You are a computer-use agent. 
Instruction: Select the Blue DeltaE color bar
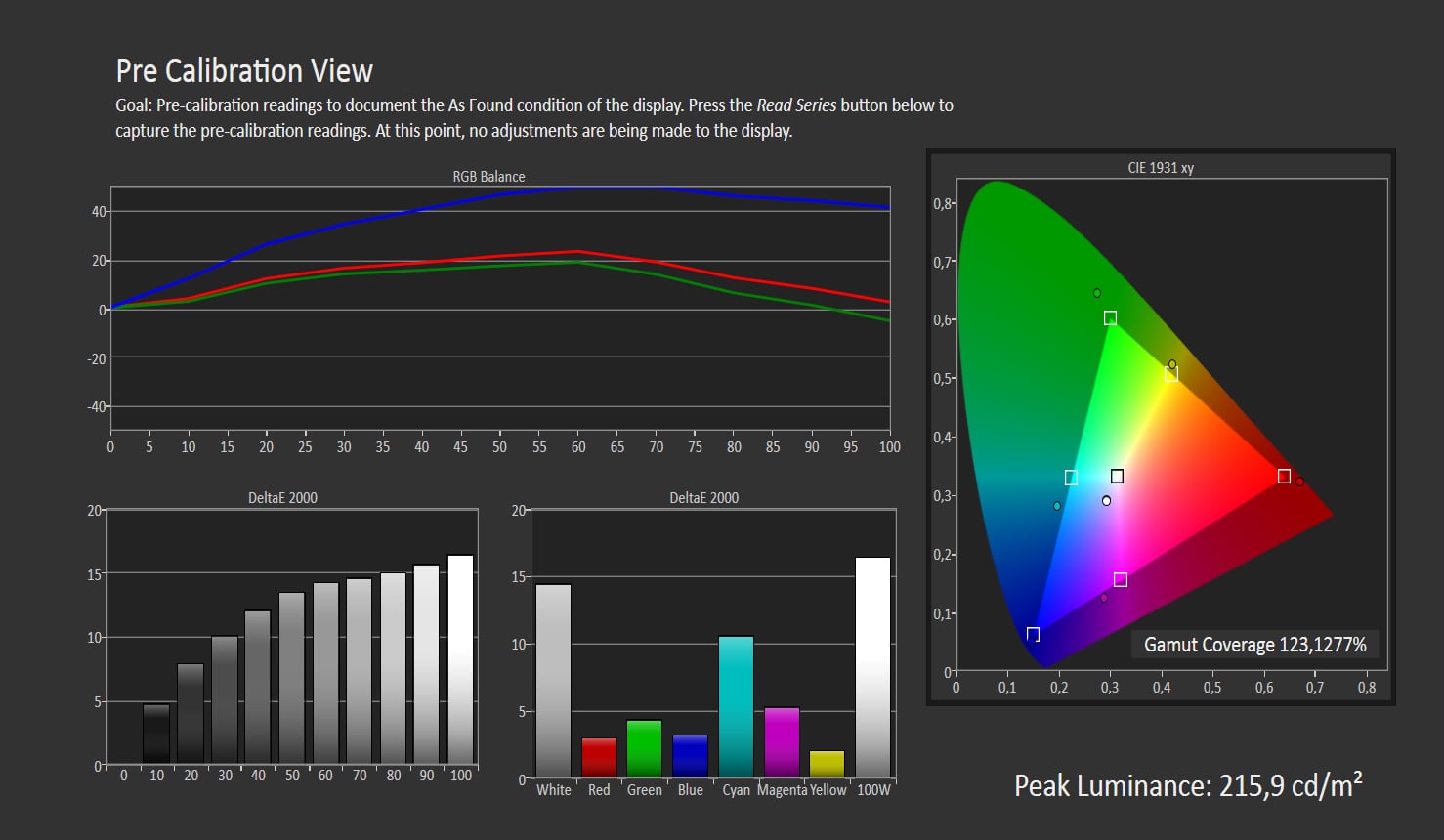690,755
